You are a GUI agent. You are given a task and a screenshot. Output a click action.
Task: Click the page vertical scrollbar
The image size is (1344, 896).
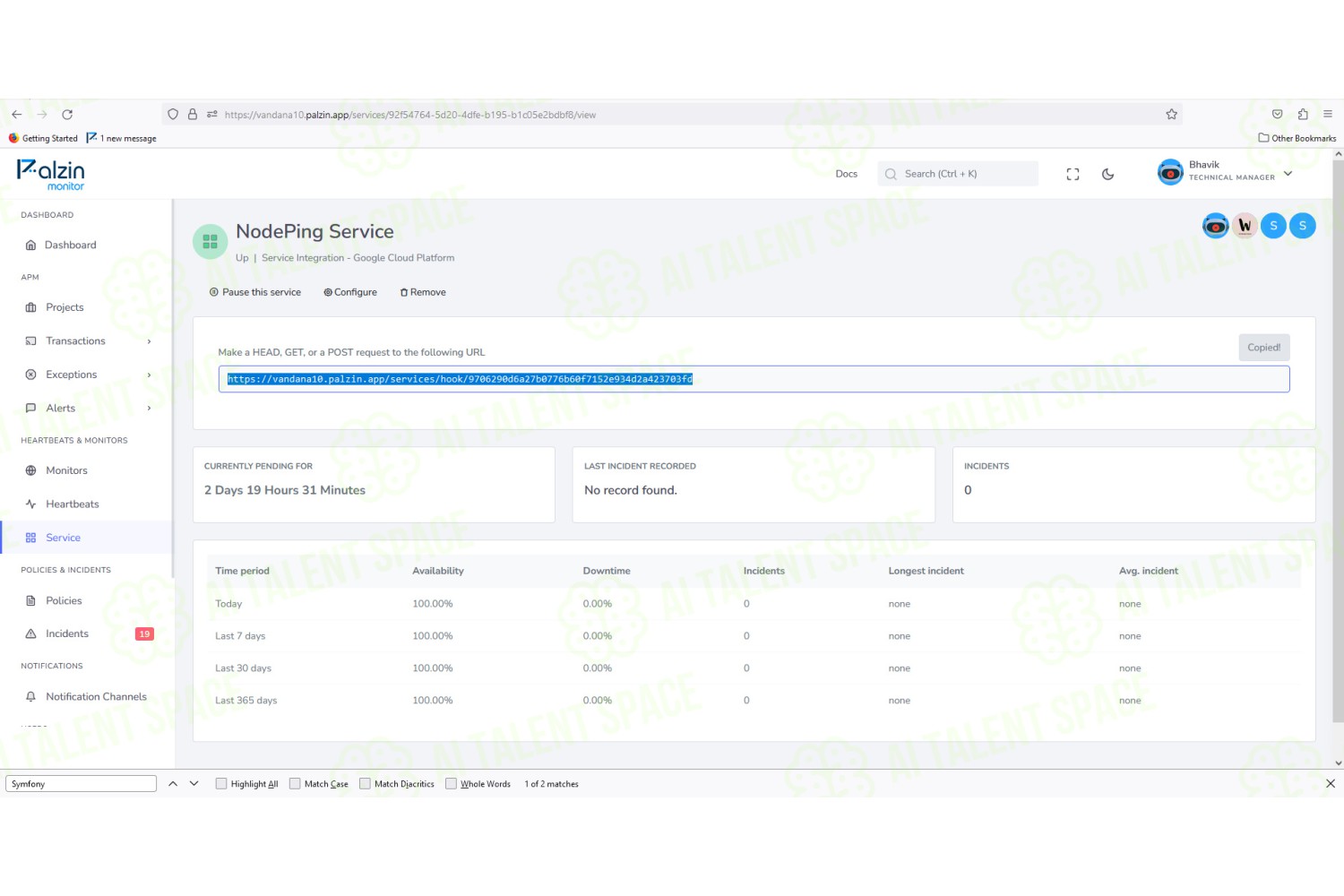click(x=1338, y=442)
